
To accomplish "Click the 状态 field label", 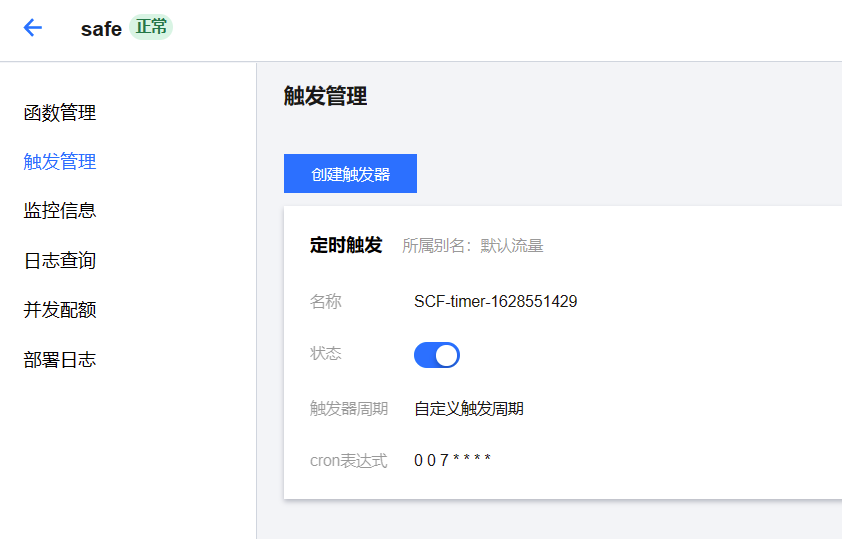I will pyautogui.click(x=325, y=353).
